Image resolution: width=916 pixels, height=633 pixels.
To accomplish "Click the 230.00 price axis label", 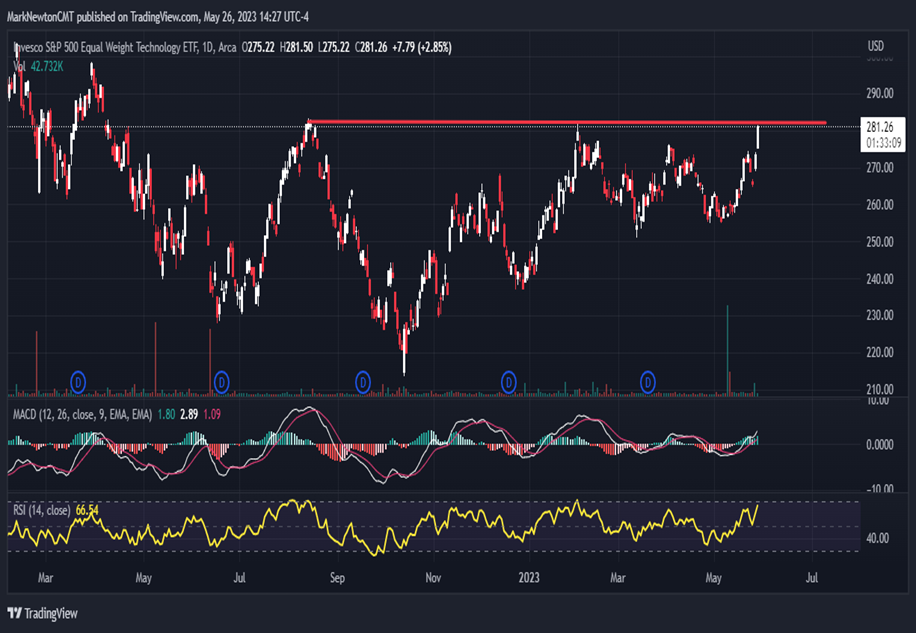I will pyautogui.click(x=880, y=315).
